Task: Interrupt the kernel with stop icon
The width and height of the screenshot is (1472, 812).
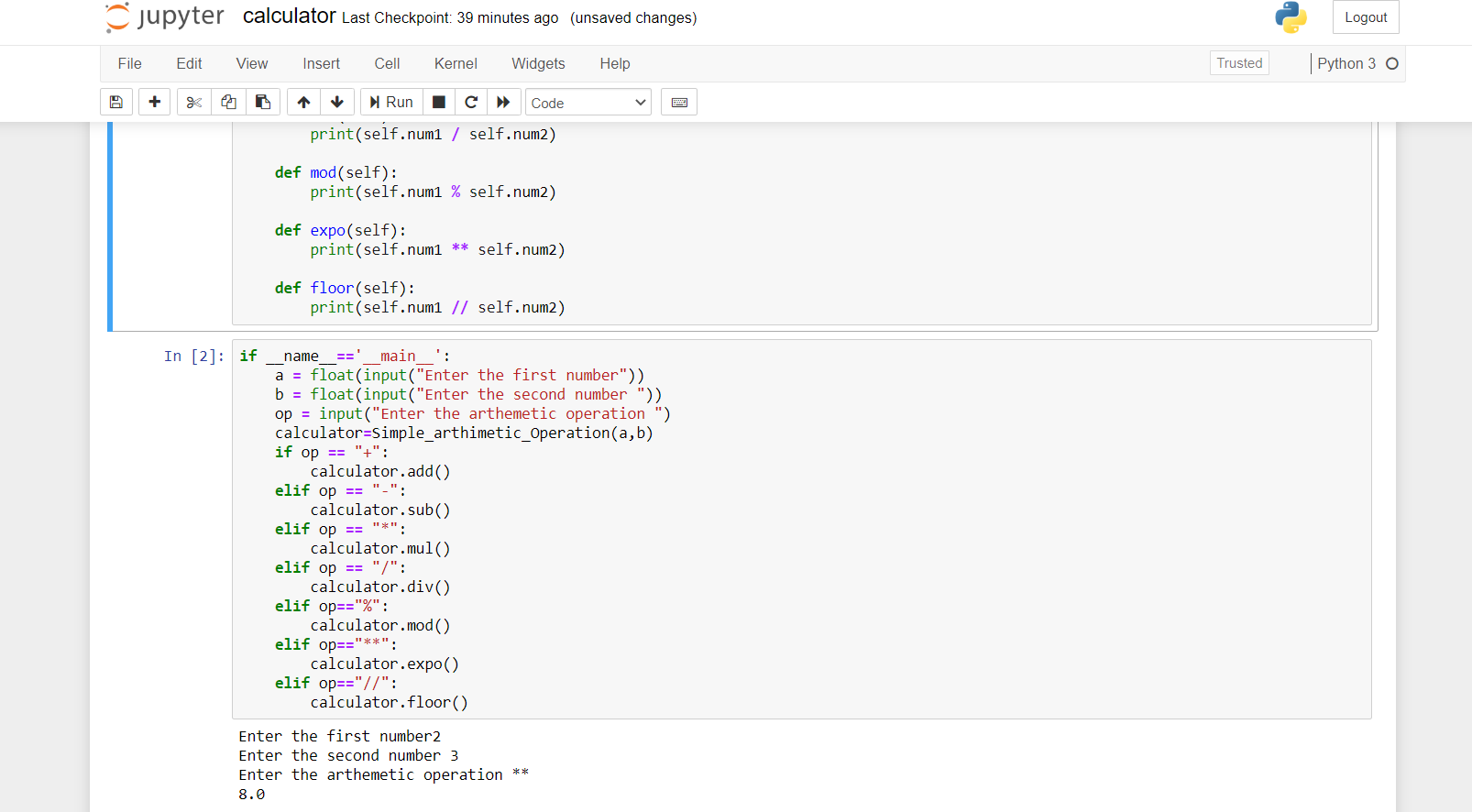Action: (439, 102)
